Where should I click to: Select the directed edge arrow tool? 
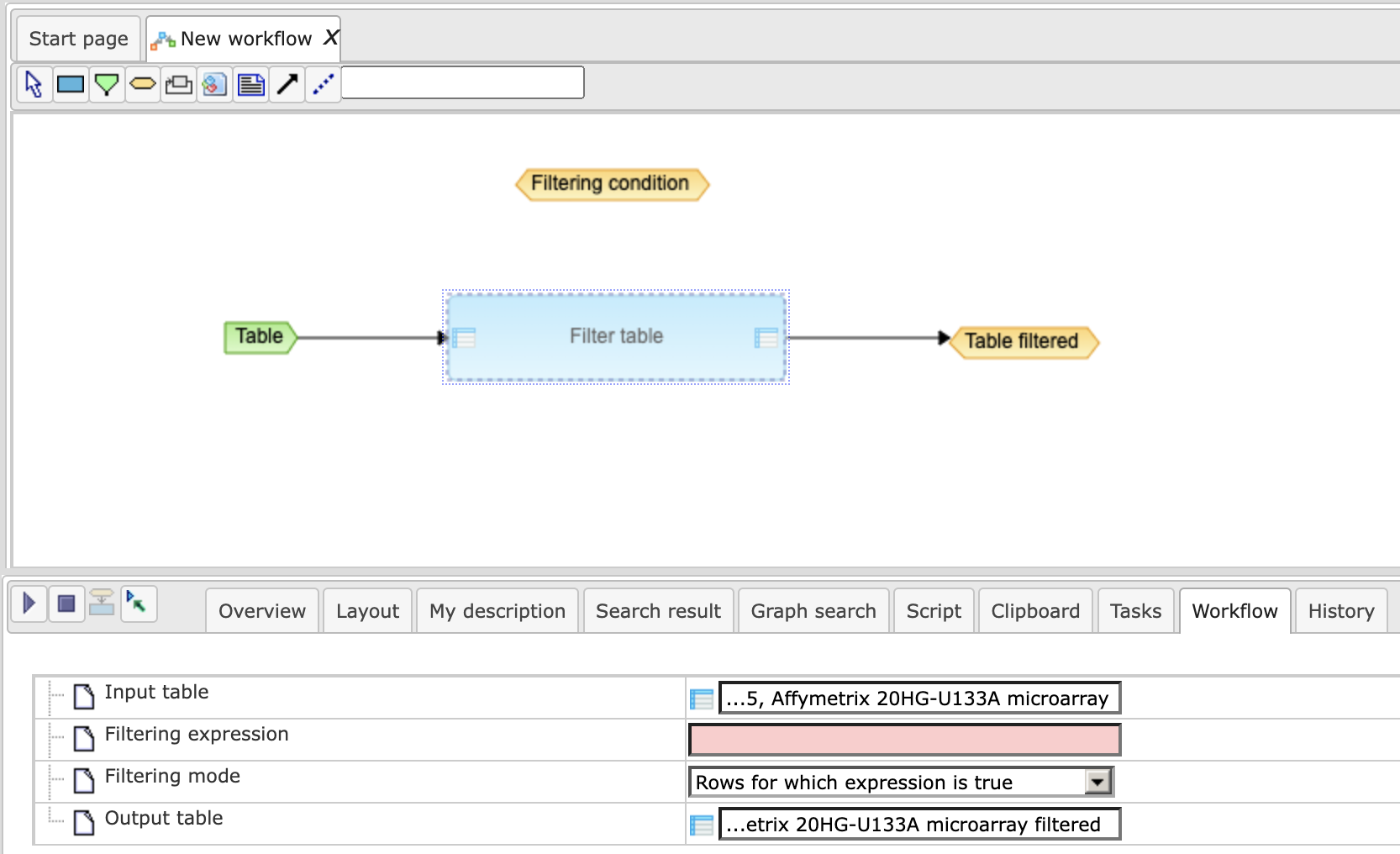[287, 84]
